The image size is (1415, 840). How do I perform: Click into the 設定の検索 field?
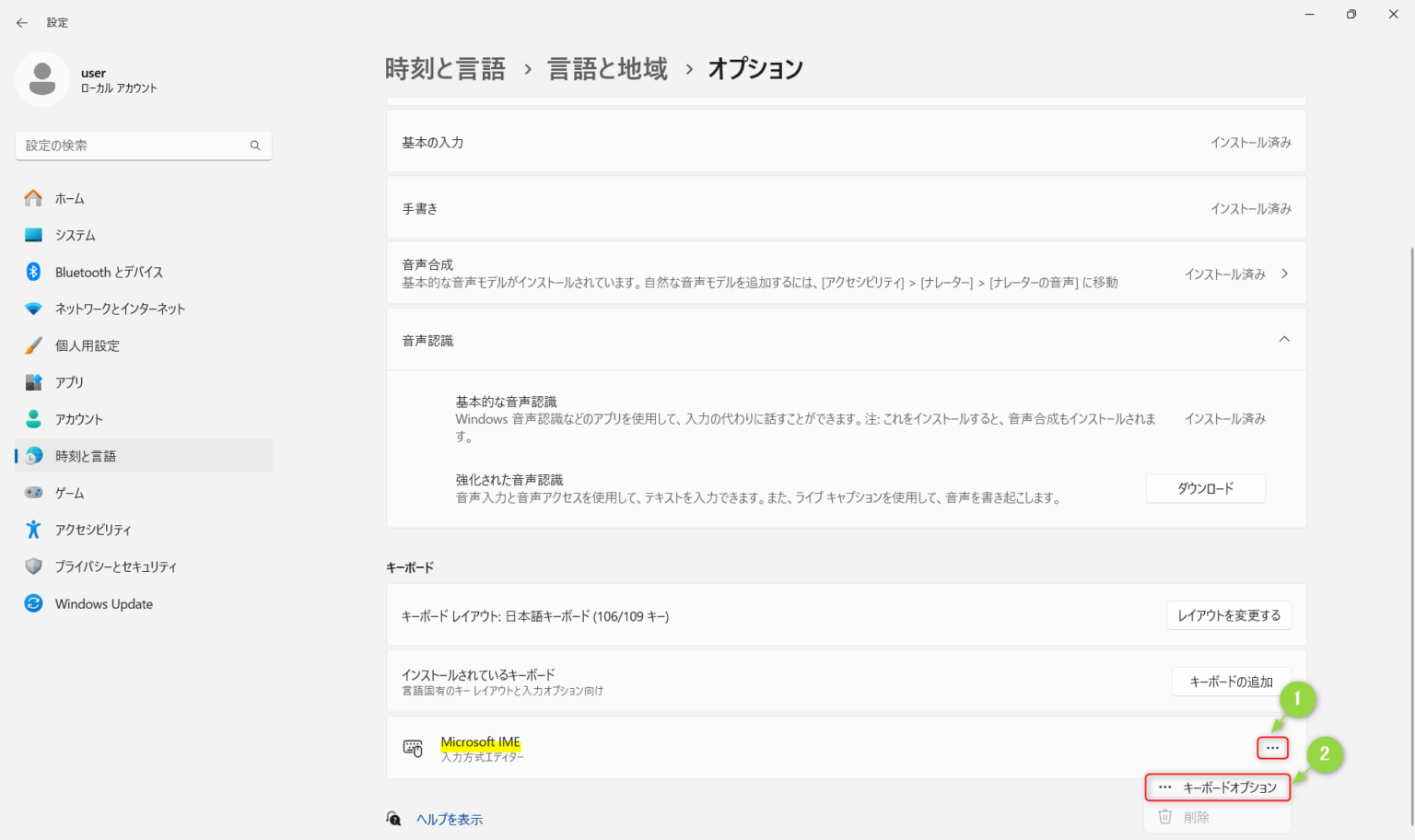134,146
